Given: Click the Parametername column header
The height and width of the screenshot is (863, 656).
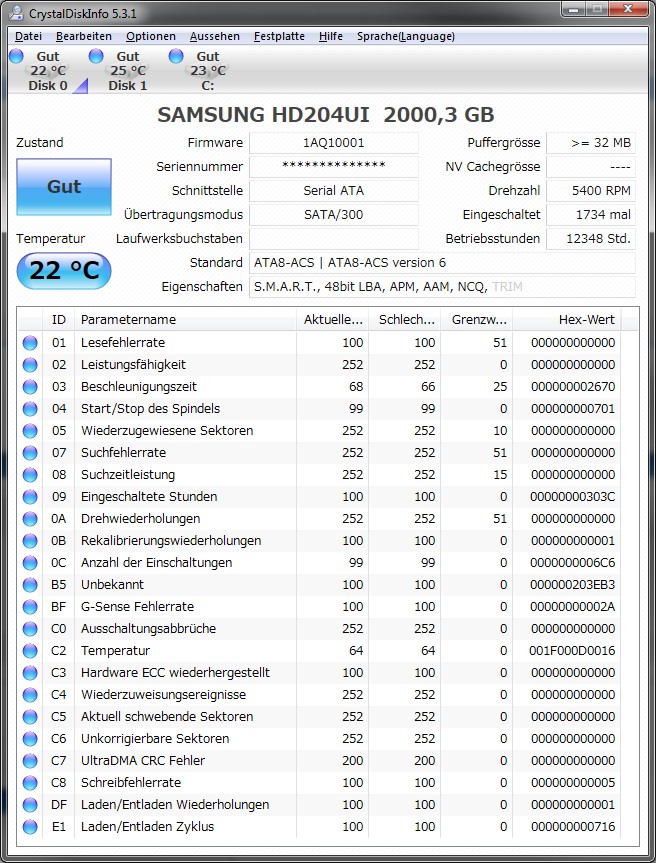Looking at the screenshot, I should click(x=185, y=320).
